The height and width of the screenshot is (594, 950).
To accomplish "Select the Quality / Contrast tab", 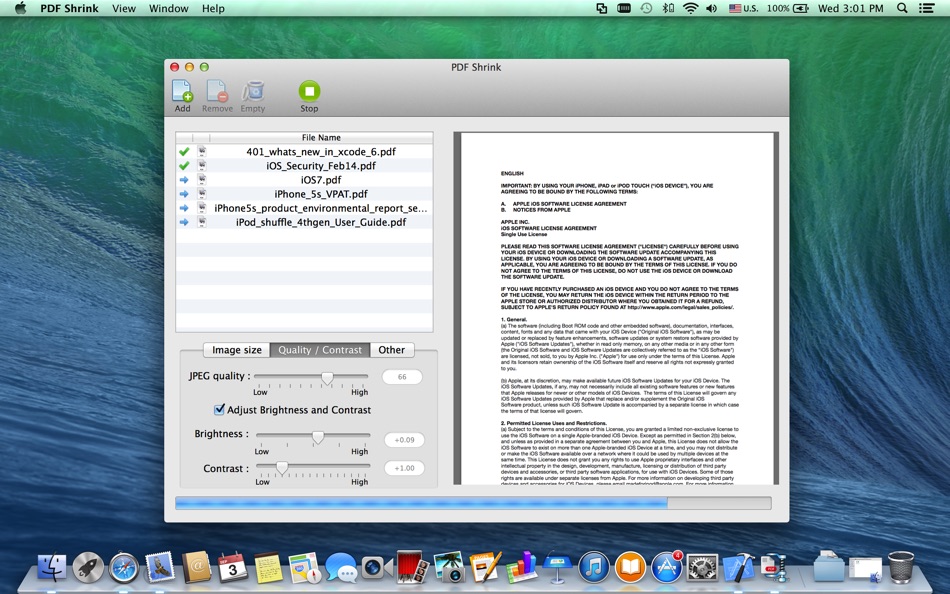I will coord(320,350).
